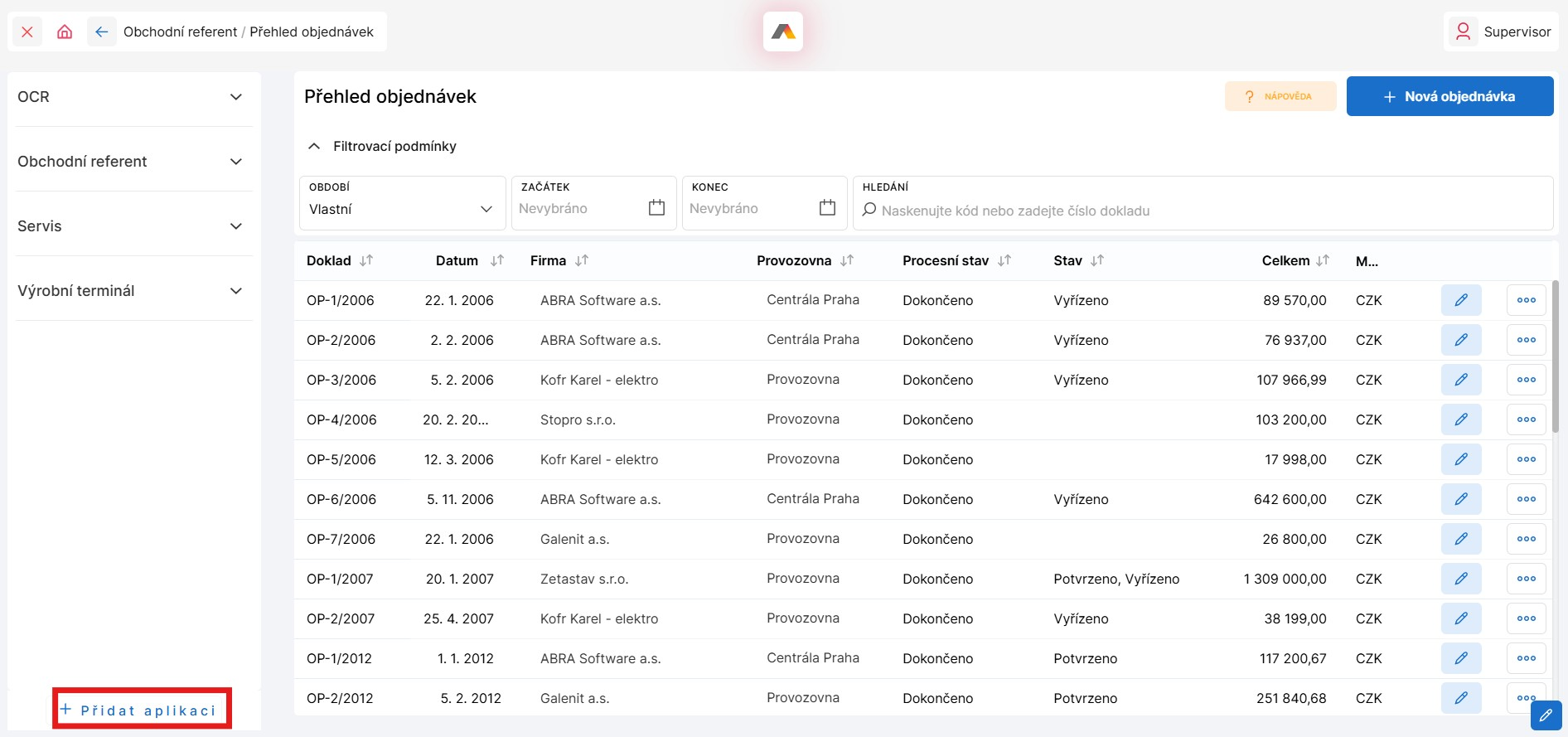Viewport: 1568px width, 737px height.
Task: Edit order OP-7/2006 with pencil icon
Action: tap(1461, 539)
